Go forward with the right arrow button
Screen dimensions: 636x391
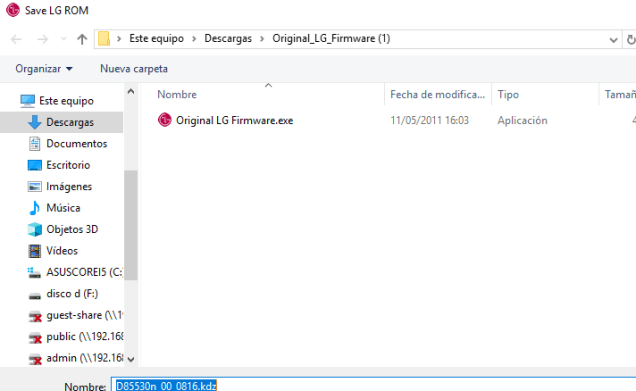[42, 39]
